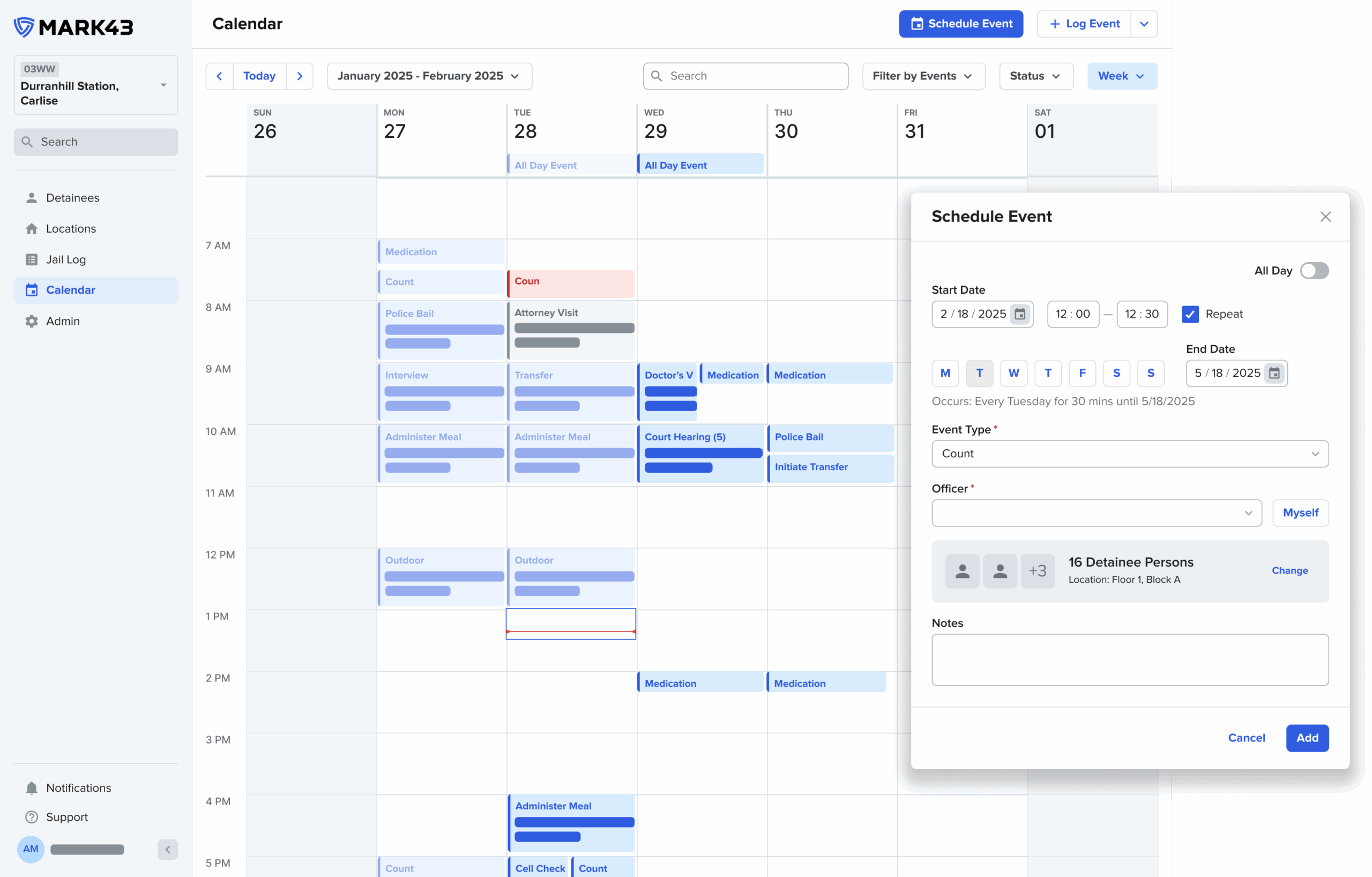1372x877 pixels.
Task: Close the Schedule Event dialog
Action: coord(1325,217)
